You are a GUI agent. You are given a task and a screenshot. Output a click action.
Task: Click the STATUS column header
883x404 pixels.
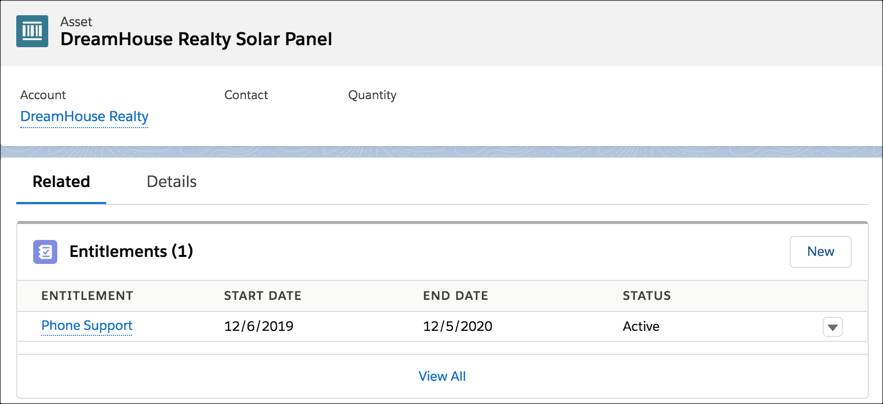pos(646,296)
